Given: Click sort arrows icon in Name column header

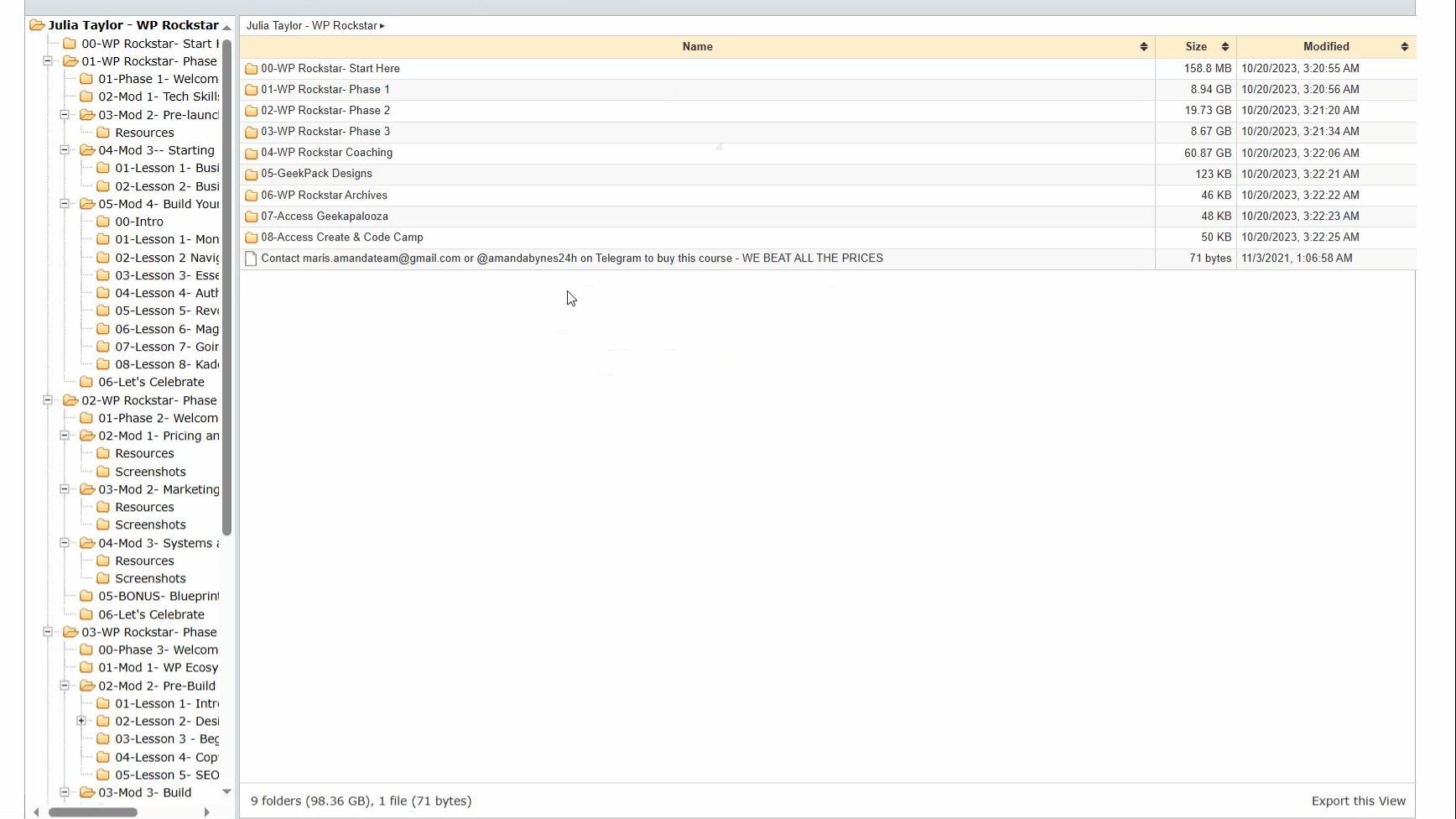Looking at the screenshot, I should pyautogui.click(x=1143, y=47).
